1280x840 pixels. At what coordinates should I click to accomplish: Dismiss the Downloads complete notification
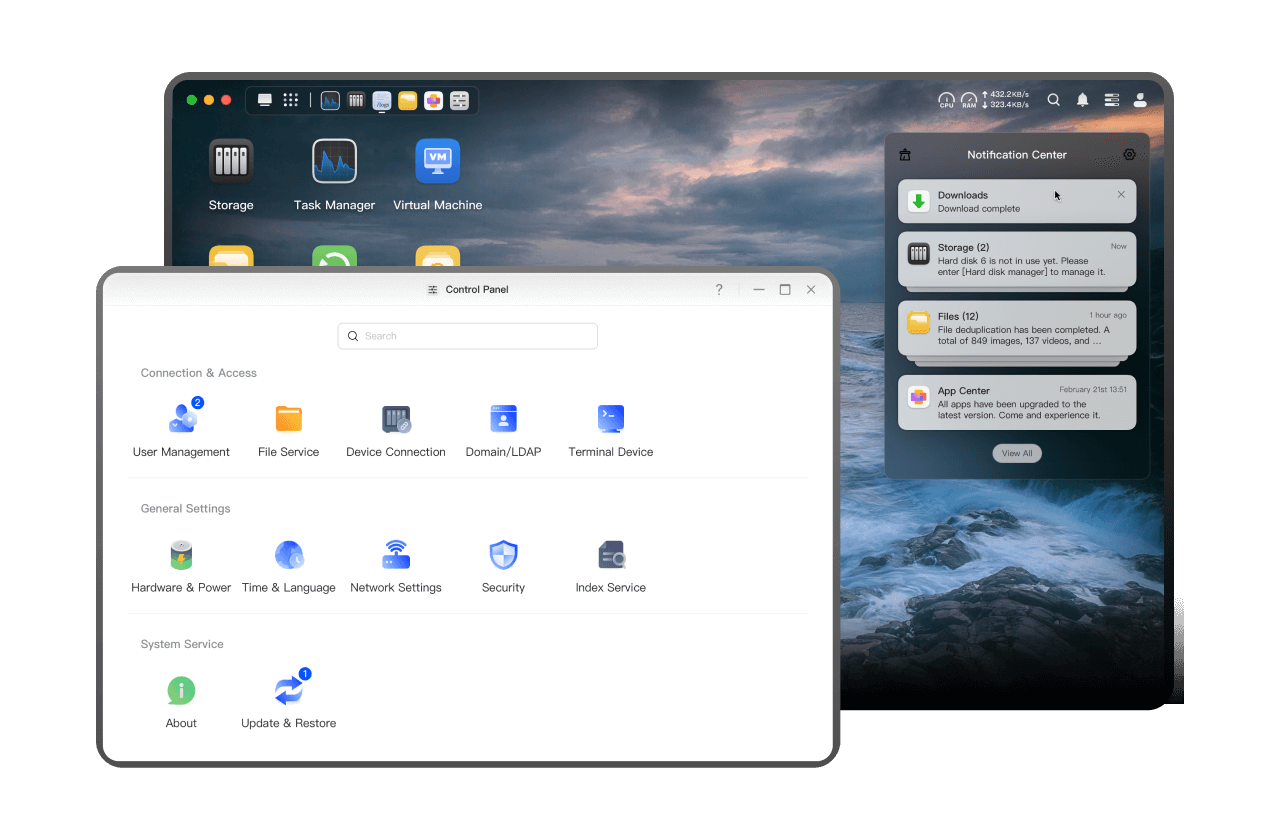tap(1121, 194)
